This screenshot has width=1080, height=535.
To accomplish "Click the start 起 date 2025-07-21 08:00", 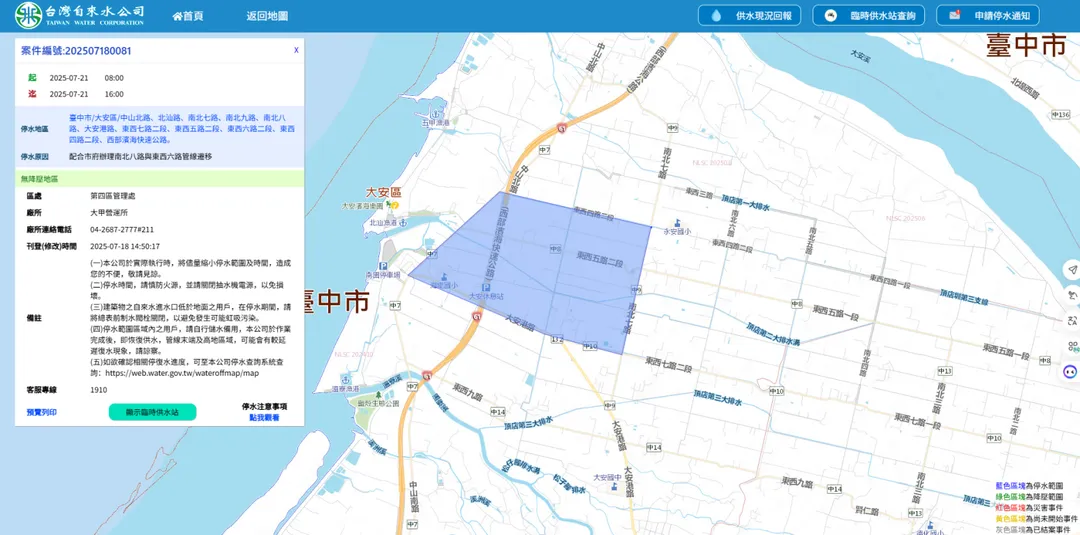I will [87, 77].
